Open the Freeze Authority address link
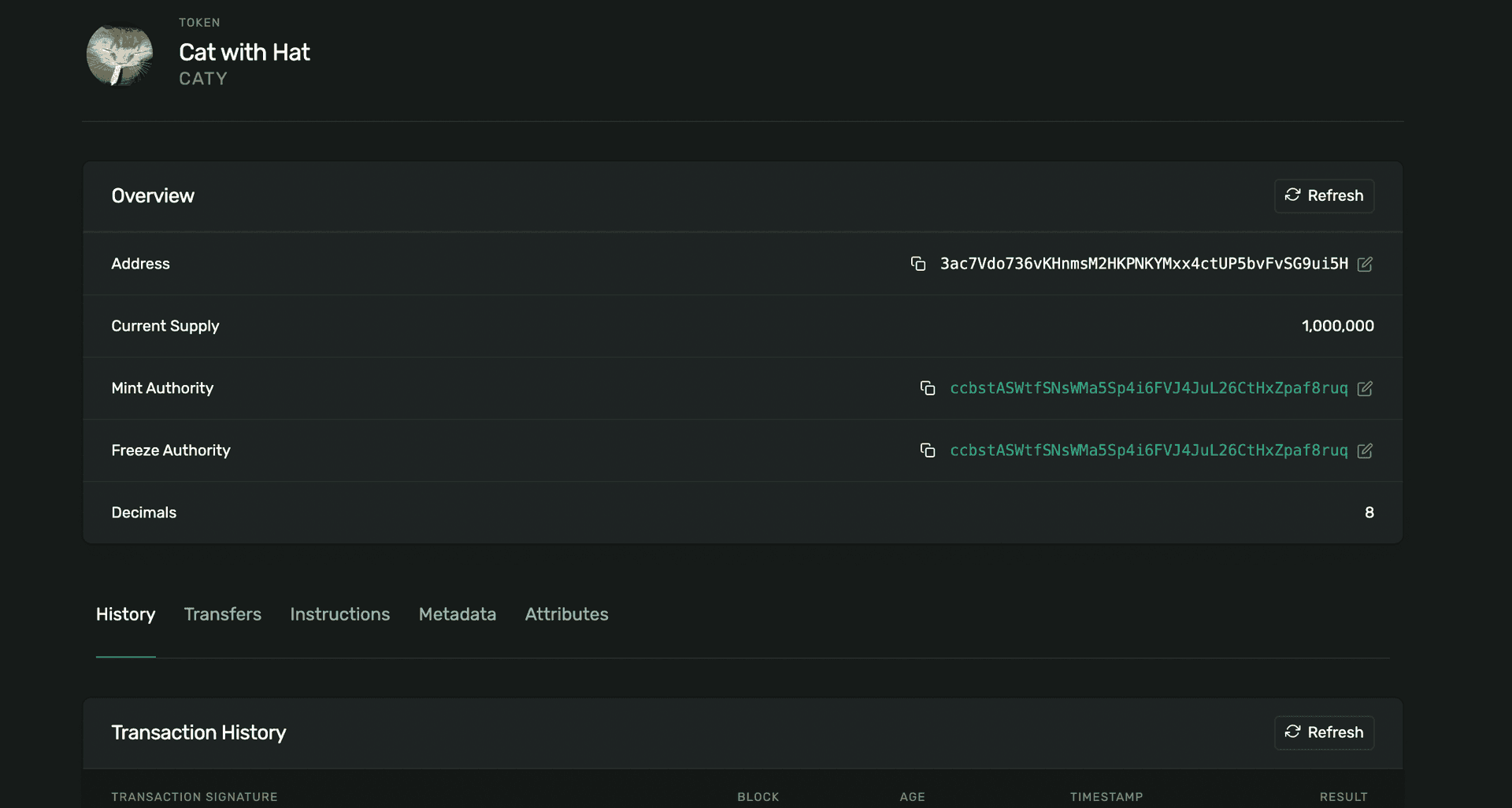 click(x=1150, y=450)
